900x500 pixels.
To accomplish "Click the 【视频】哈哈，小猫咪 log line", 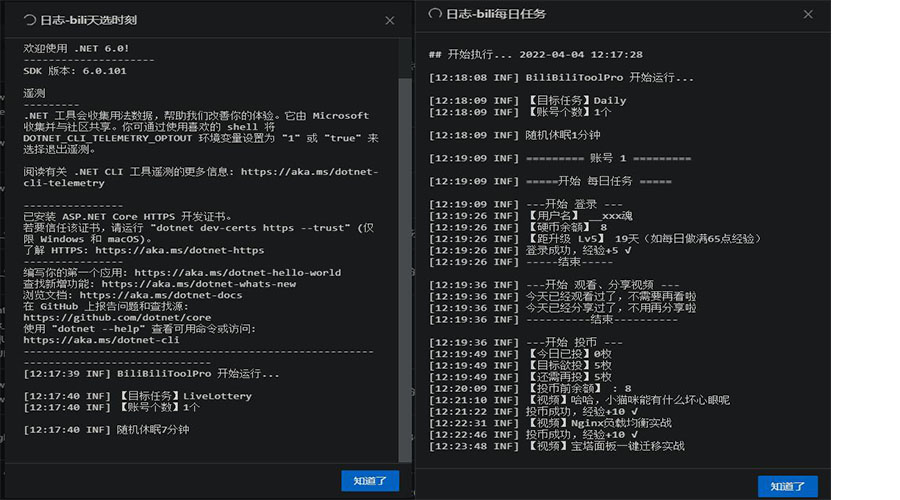I will click(579, 400).
